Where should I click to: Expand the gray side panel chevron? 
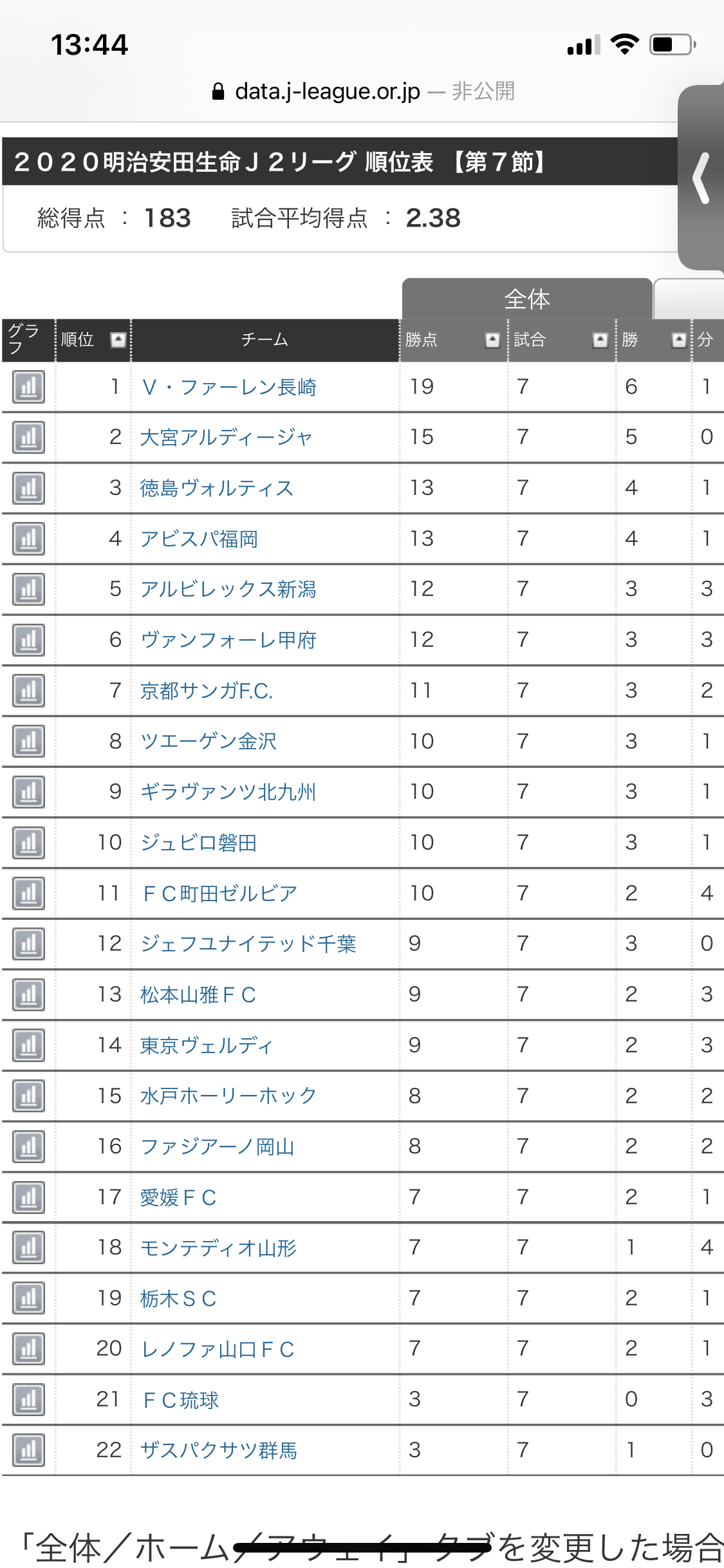[x=701, y=178]
